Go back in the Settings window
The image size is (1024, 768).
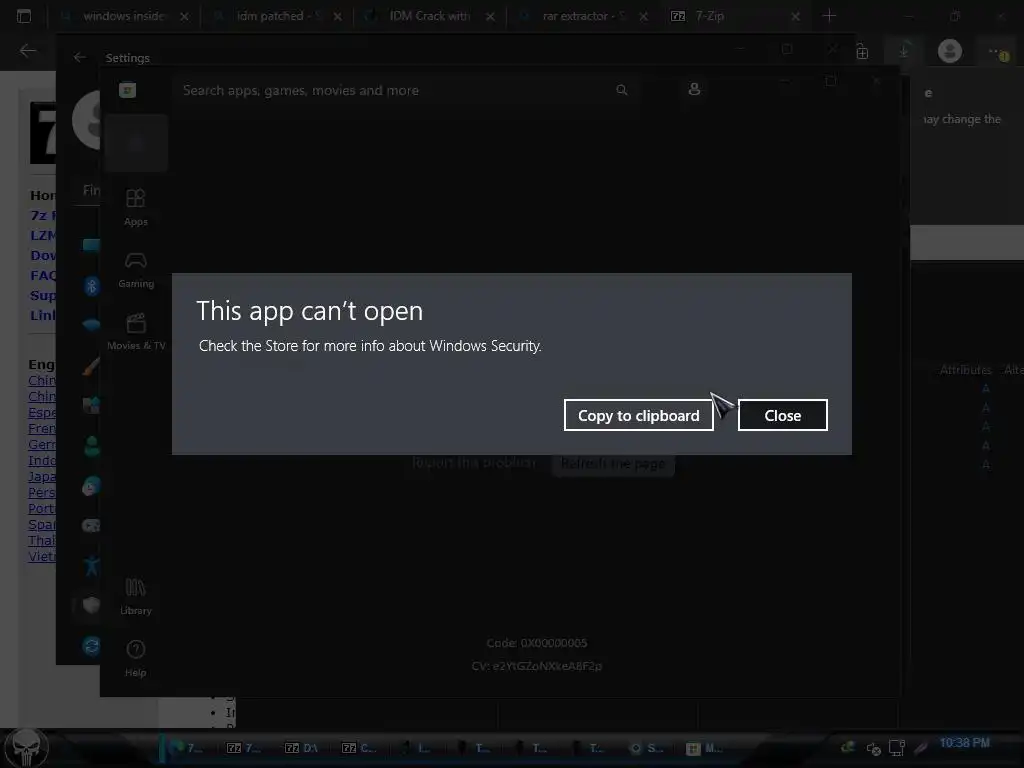coord(80,57)
